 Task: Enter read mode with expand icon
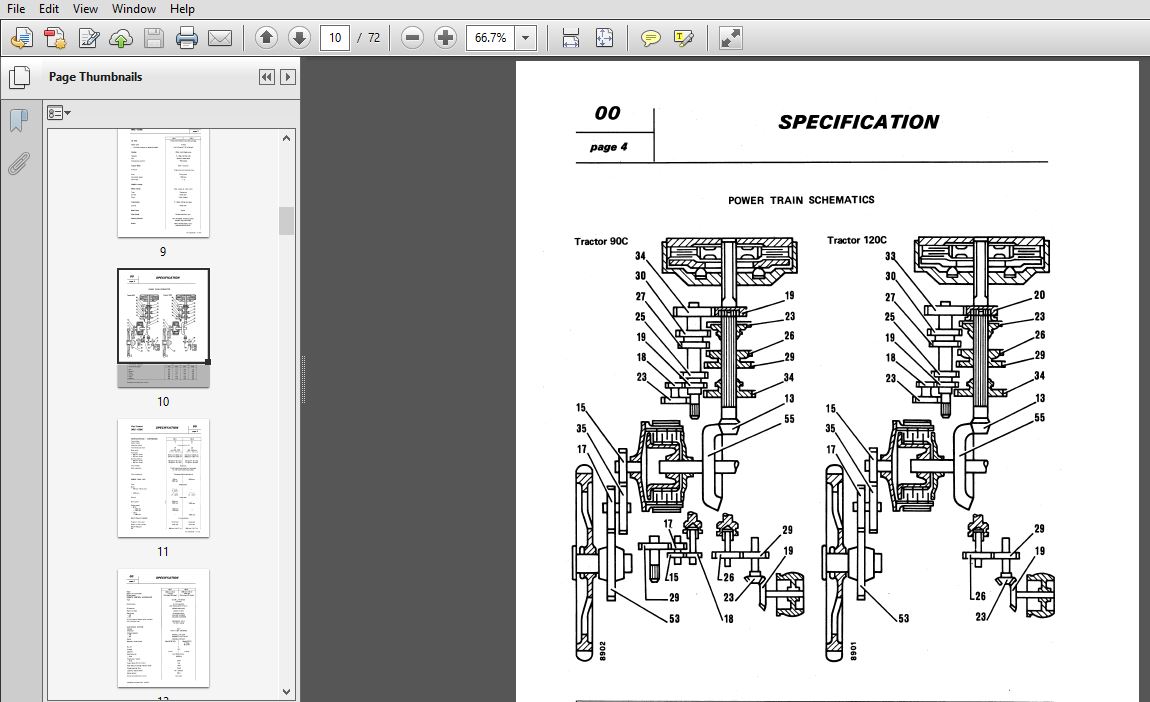tap(730, 37)
